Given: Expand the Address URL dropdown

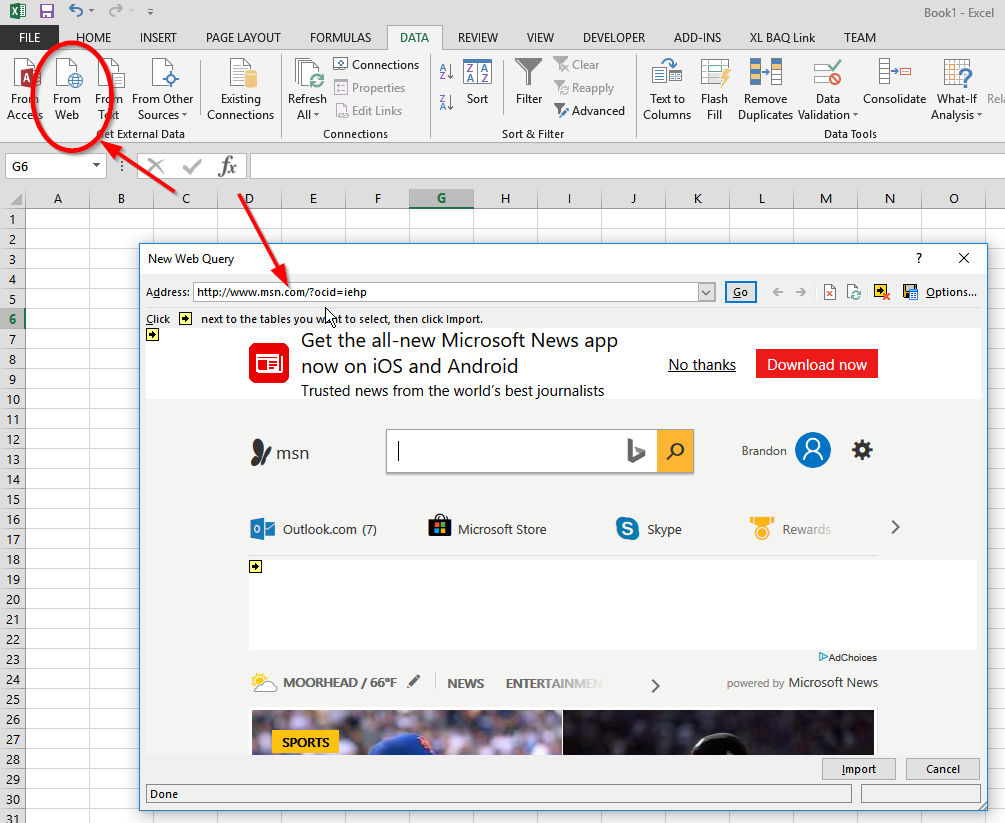Looking at the screenshot, I should tap(706, 292).
